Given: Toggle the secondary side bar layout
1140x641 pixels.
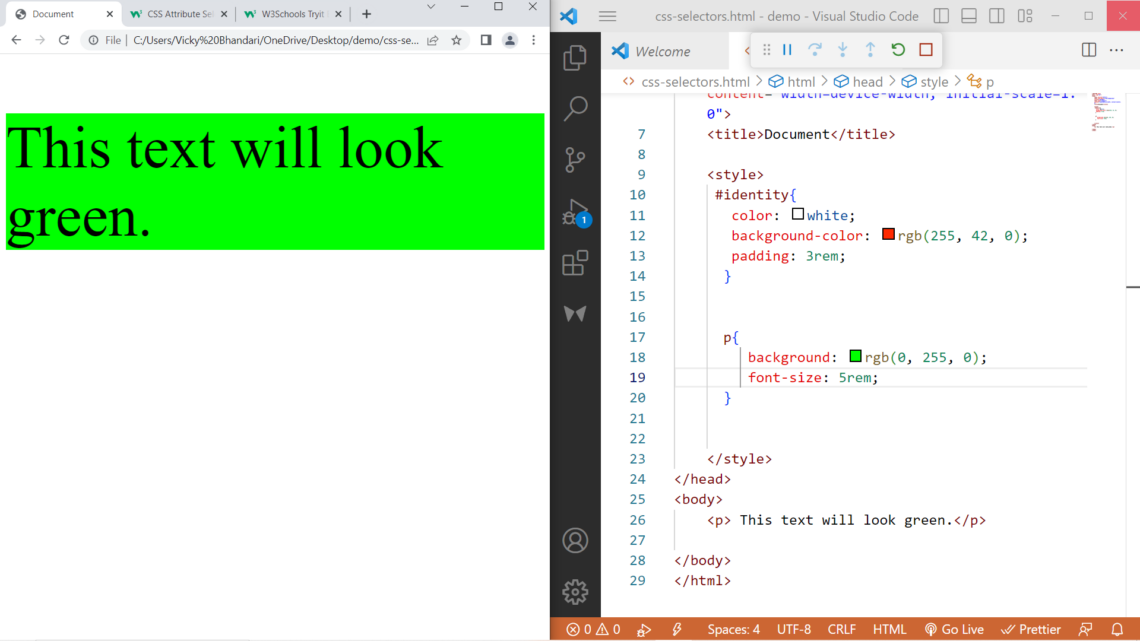Looking at the screenshot, I should click(997, 16).
